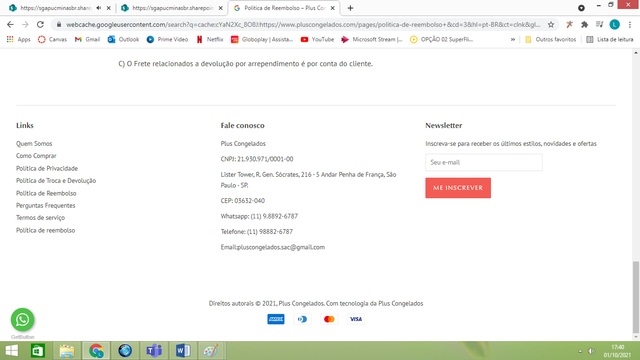This screenshot has width=640, height=360.
Task: Click the taskbar clock showing 17:40
Action: coord(617,351)
